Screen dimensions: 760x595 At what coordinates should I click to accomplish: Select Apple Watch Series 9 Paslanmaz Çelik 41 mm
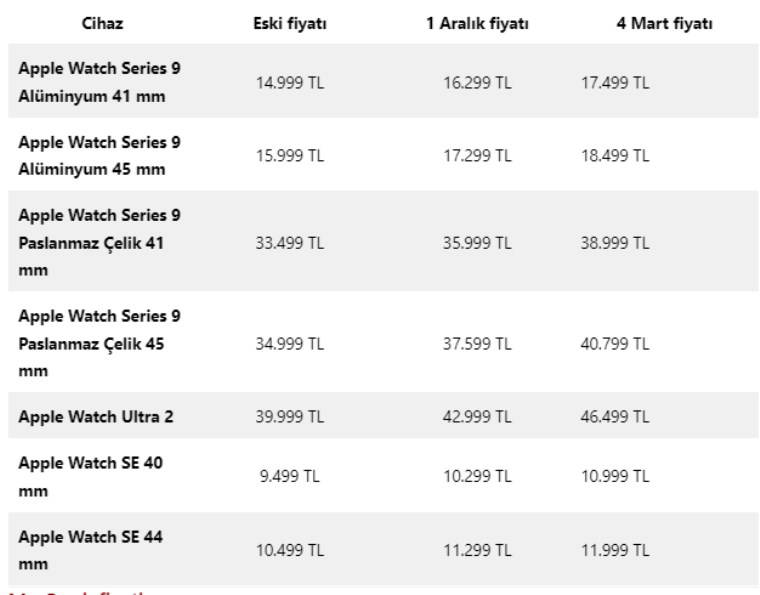(99, 242)
